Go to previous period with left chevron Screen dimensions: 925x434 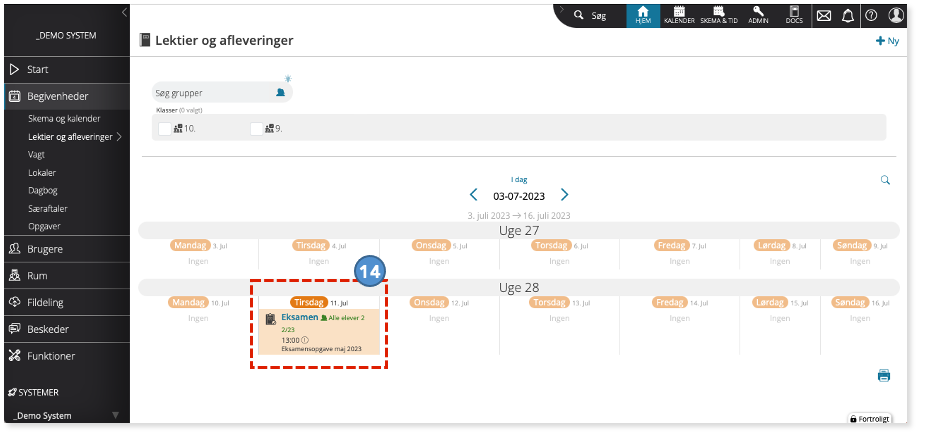(x=473, y=195)
